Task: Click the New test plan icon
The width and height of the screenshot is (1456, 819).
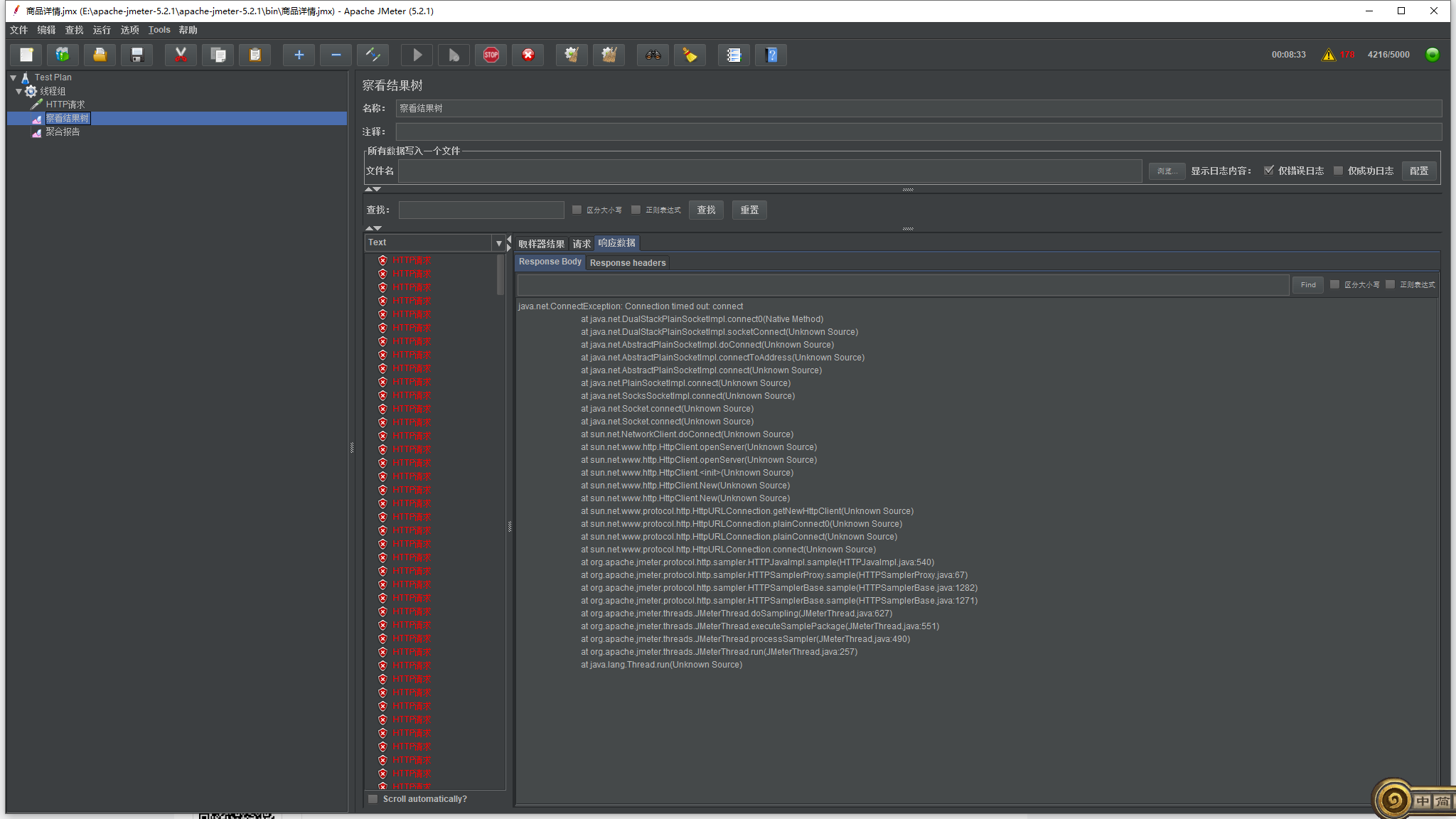Action: 26,55
